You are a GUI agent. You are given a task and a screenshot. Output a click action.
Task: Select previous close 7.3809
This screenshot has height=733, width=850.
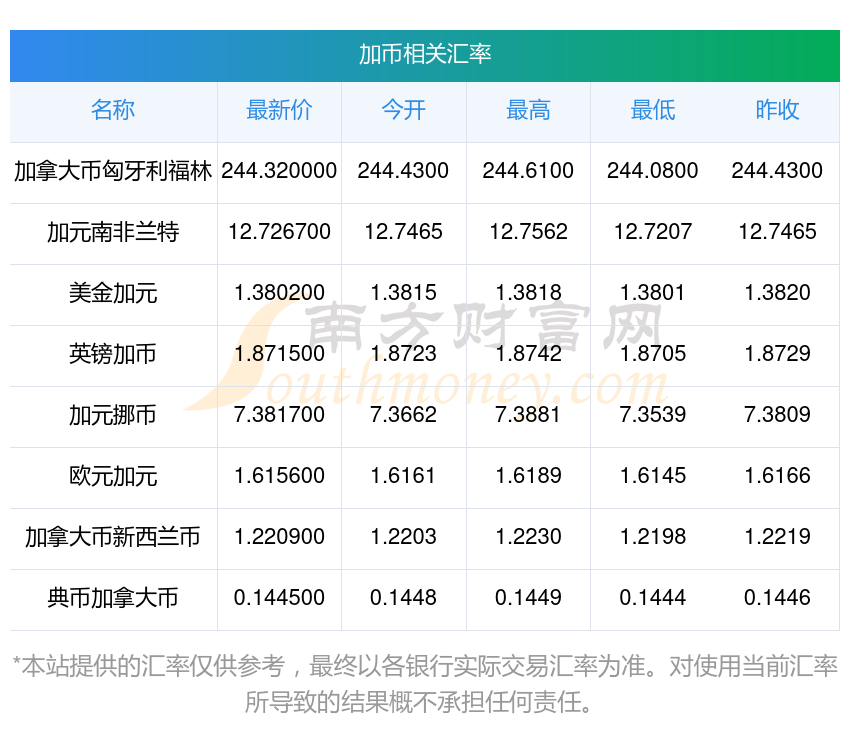[777, 415]
